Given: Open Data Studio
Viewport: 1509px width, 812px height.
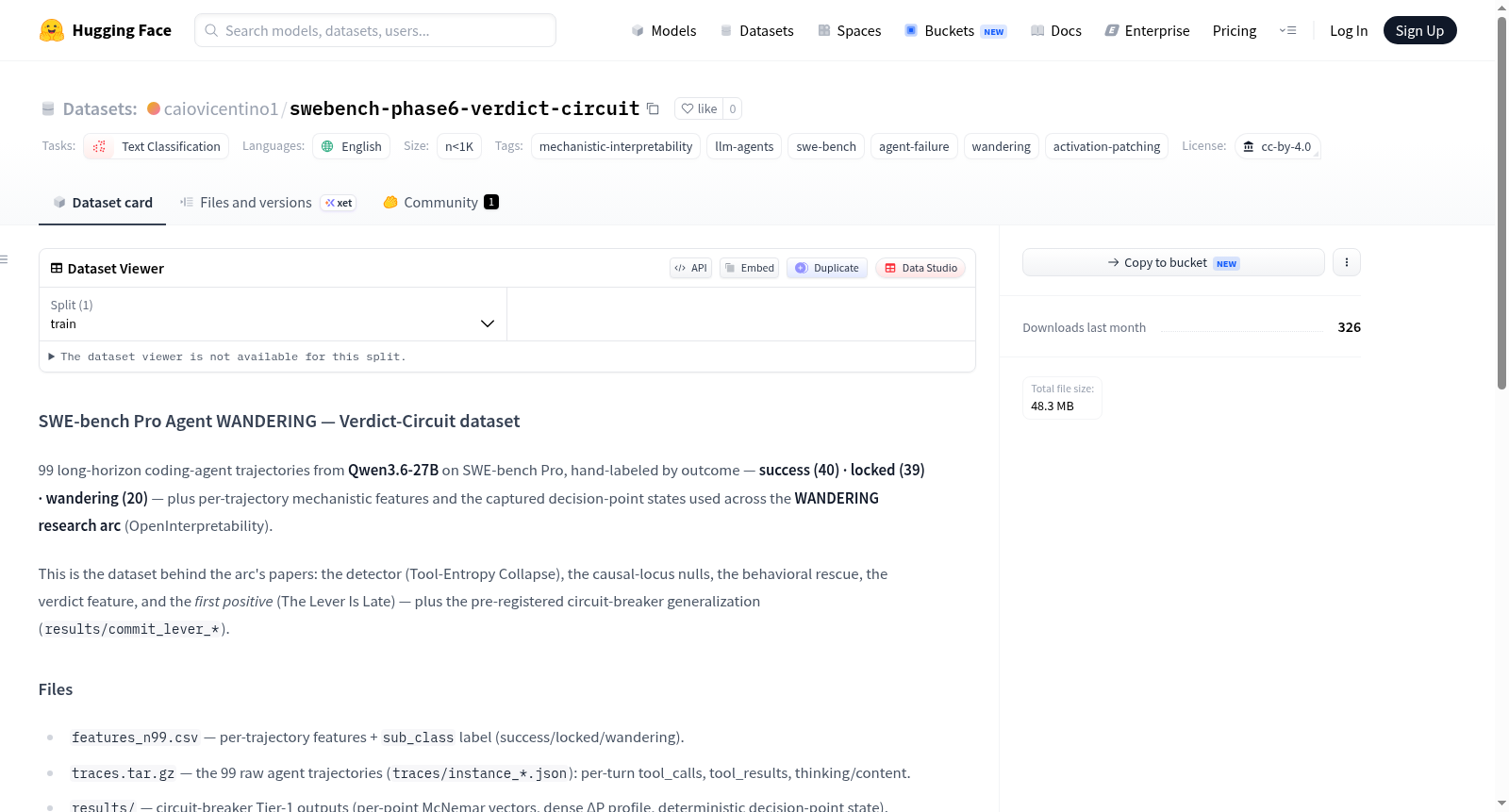Looking at the screenshot, I should 920,268.
